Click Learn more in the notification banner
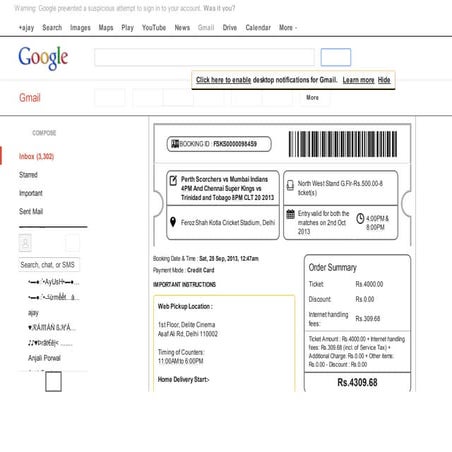This screenshot has width=452, height=452. tap(358, 80)
